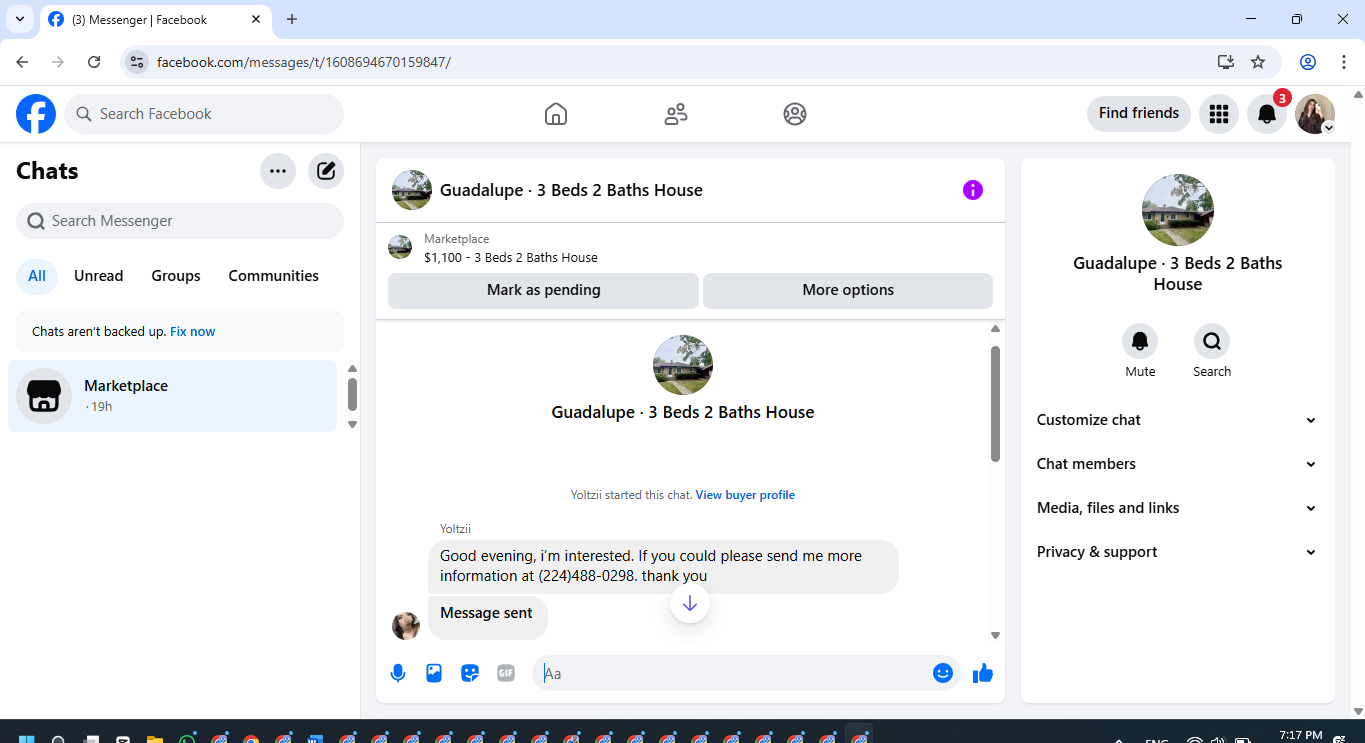Switch to the Groups chats filter
Viewport: 1365px width, 743px height.
point(176,276)
